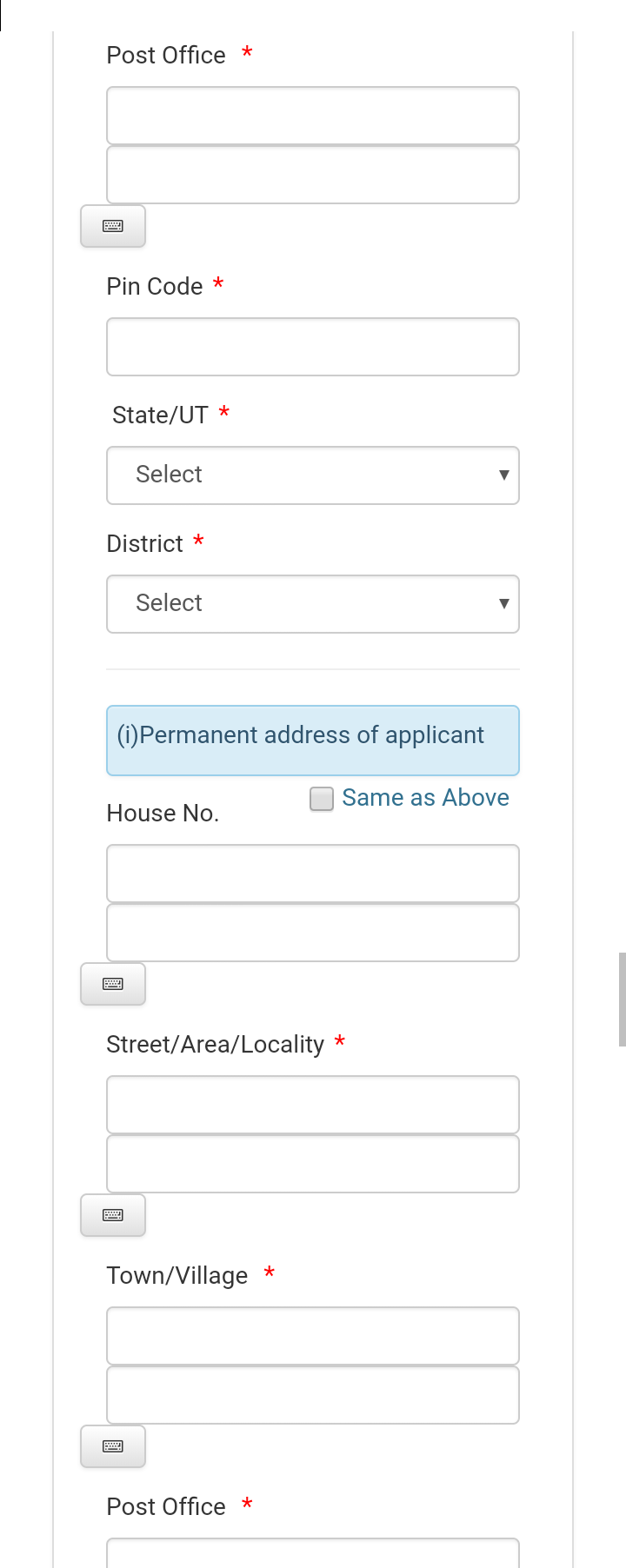Select first Street/Area/Locality input box
Screen dimensions: 626x1568
[313, 1105]
